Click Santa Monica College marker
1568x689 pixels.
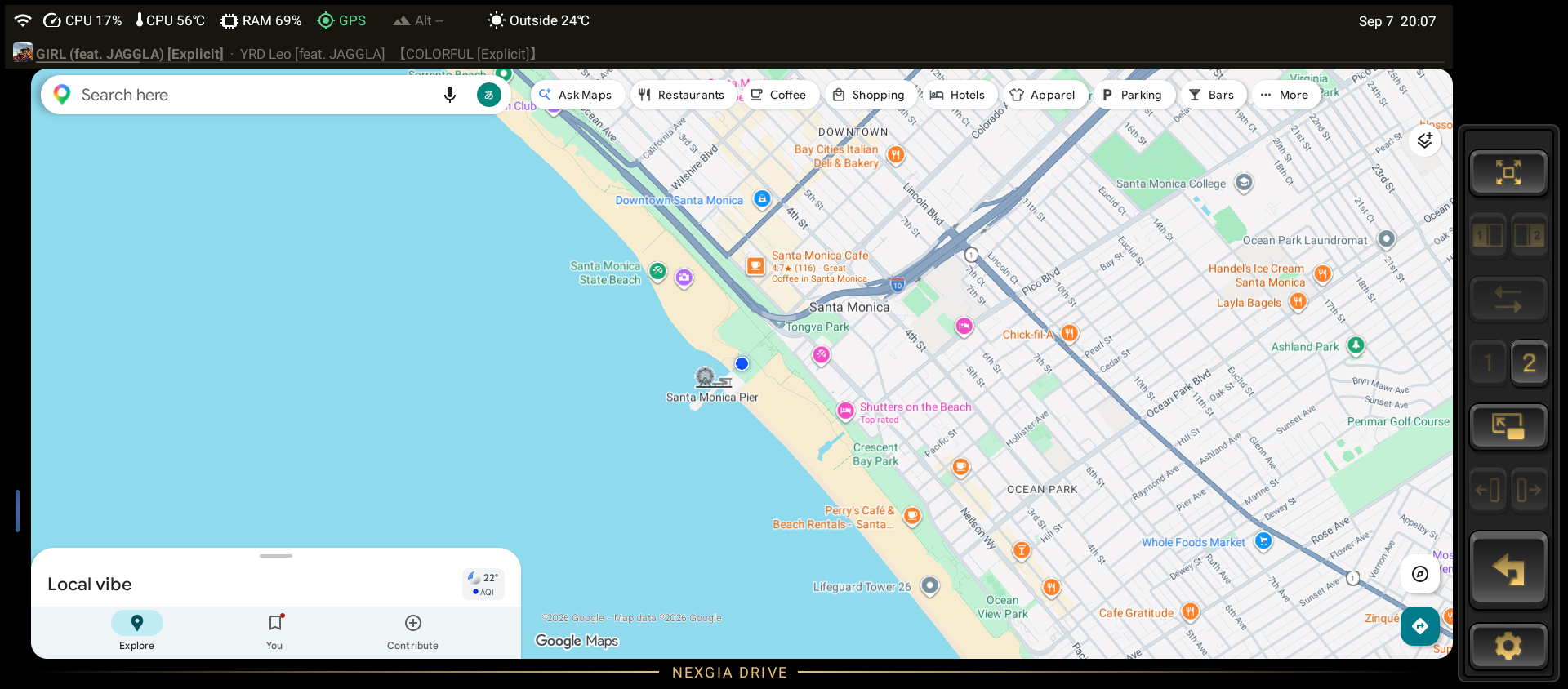click(1244, 183)
